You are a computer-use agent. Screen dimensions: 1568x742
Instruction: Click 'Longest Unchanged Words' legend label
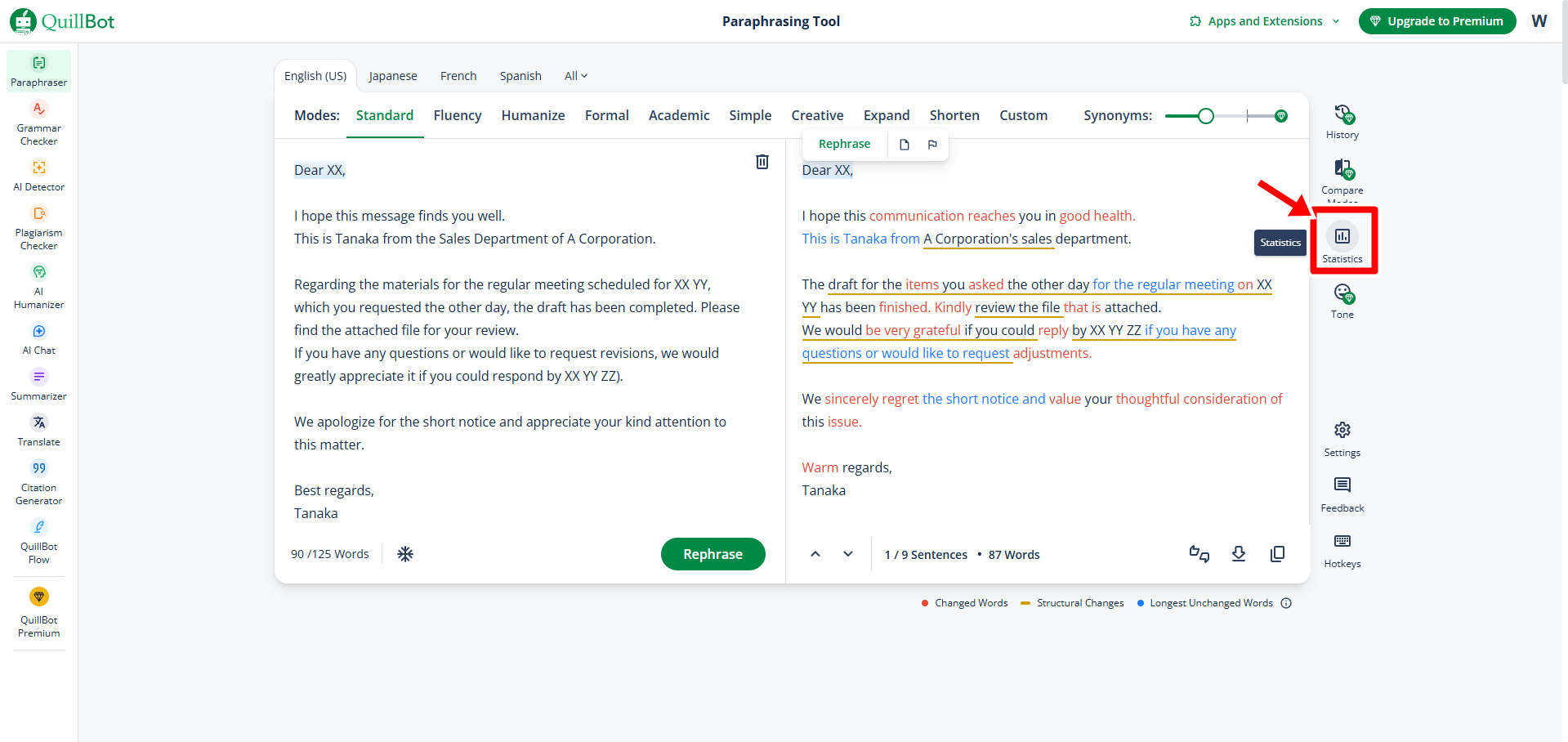1211,603
